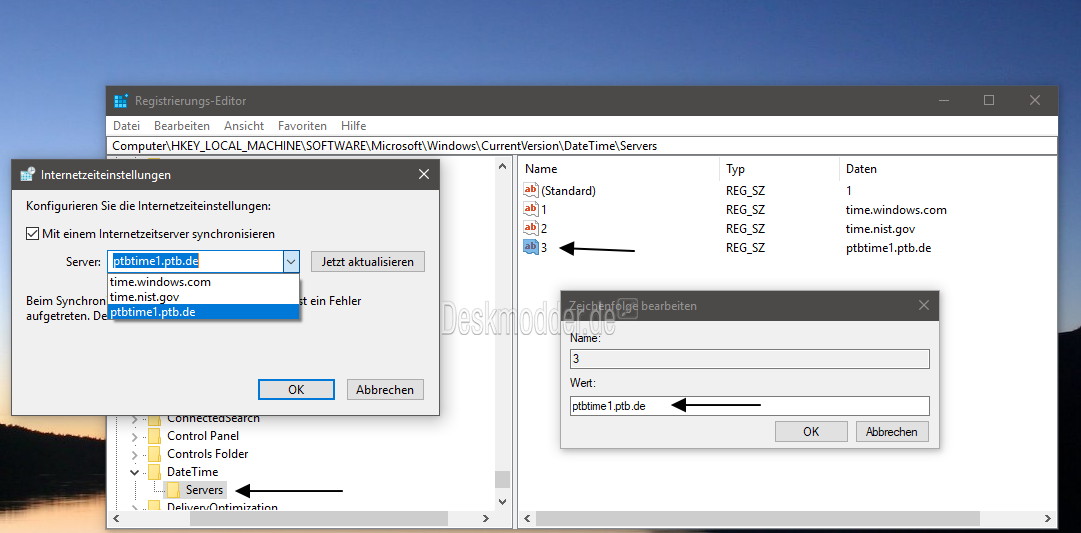Select the icon of registry value 2
The width and height of the screenshot is (1081, 533).
[531, 228]
